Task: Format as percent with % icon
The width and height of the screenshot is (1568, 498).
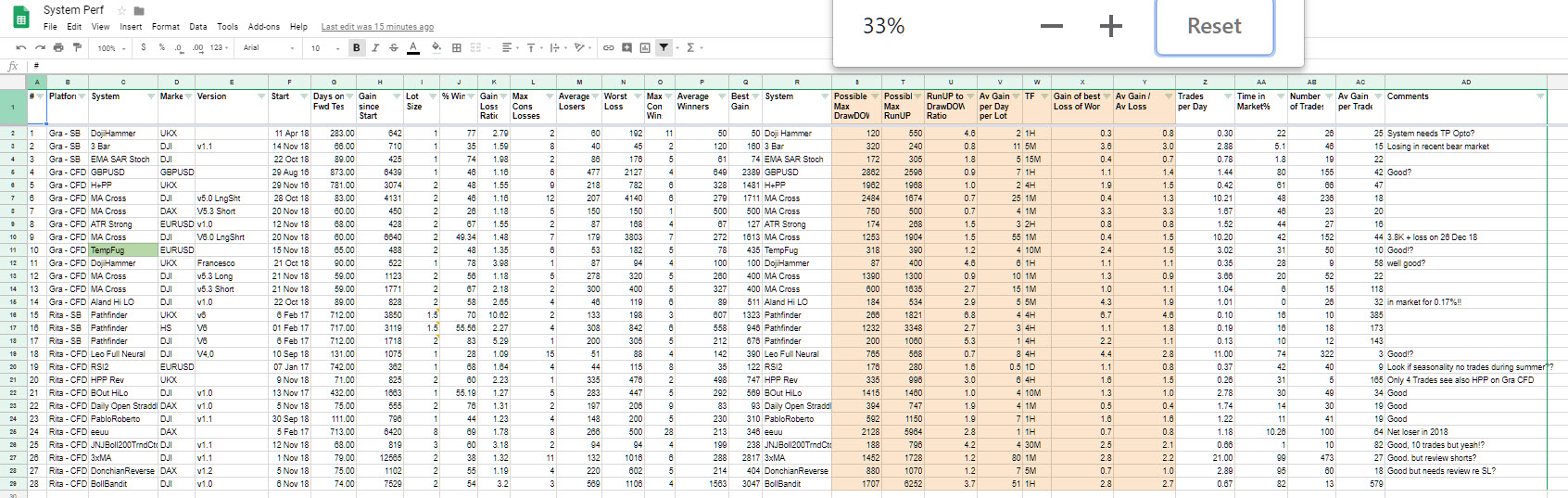Action: [161, 47]
